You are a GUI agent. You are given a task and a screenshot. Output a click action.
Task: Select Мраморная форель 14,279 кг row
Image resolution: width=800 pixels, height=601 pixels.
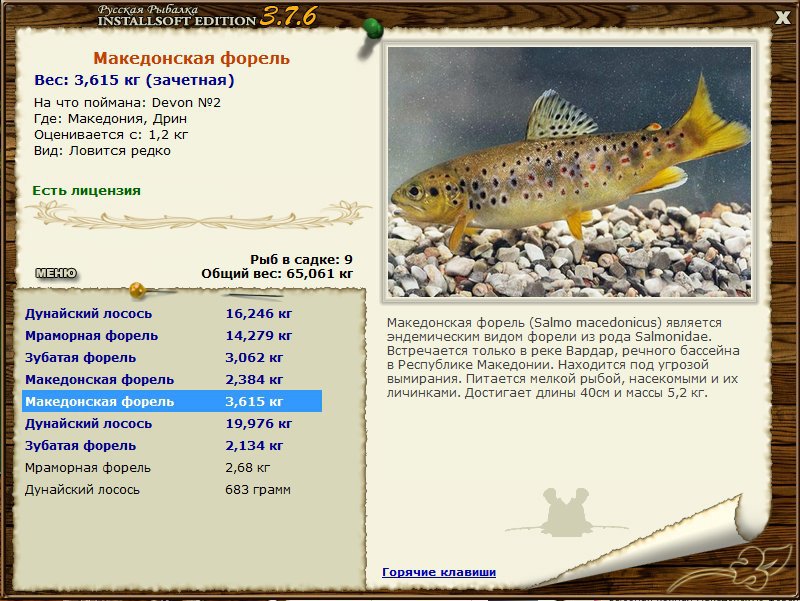pyautogui.click(x=171, y=335)
